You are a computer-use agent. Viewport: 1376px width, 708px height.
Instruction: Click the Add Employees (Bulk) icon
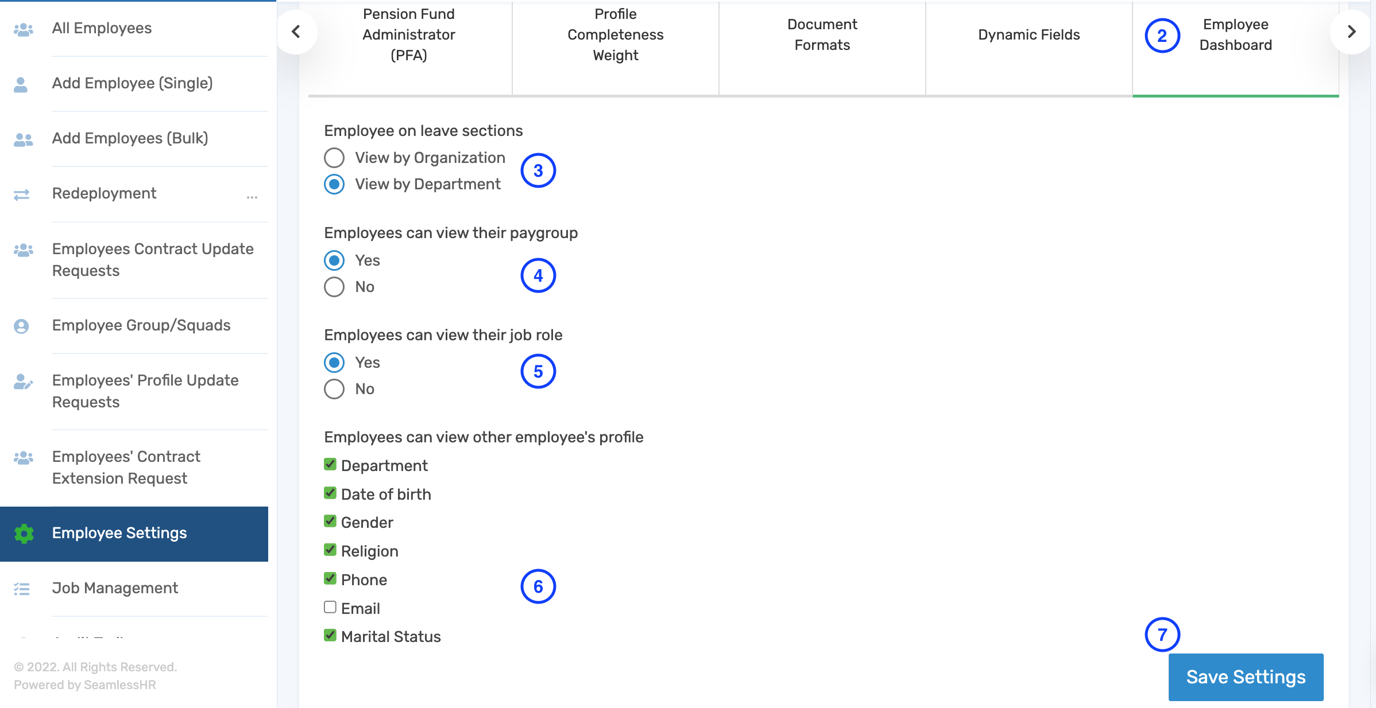(x=23, y=139)
